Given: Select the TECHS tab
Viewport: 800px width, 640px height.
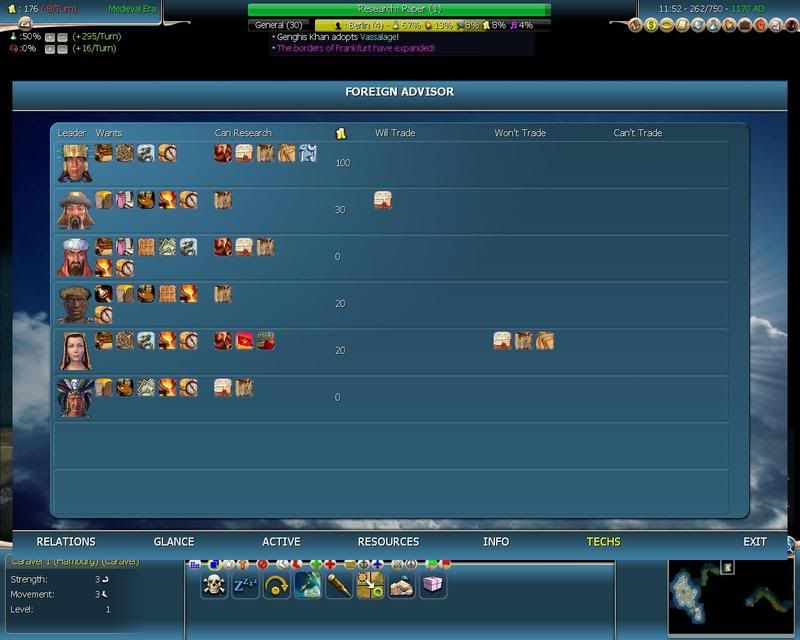Looking at the screenshot, I should tap(603, 541).
